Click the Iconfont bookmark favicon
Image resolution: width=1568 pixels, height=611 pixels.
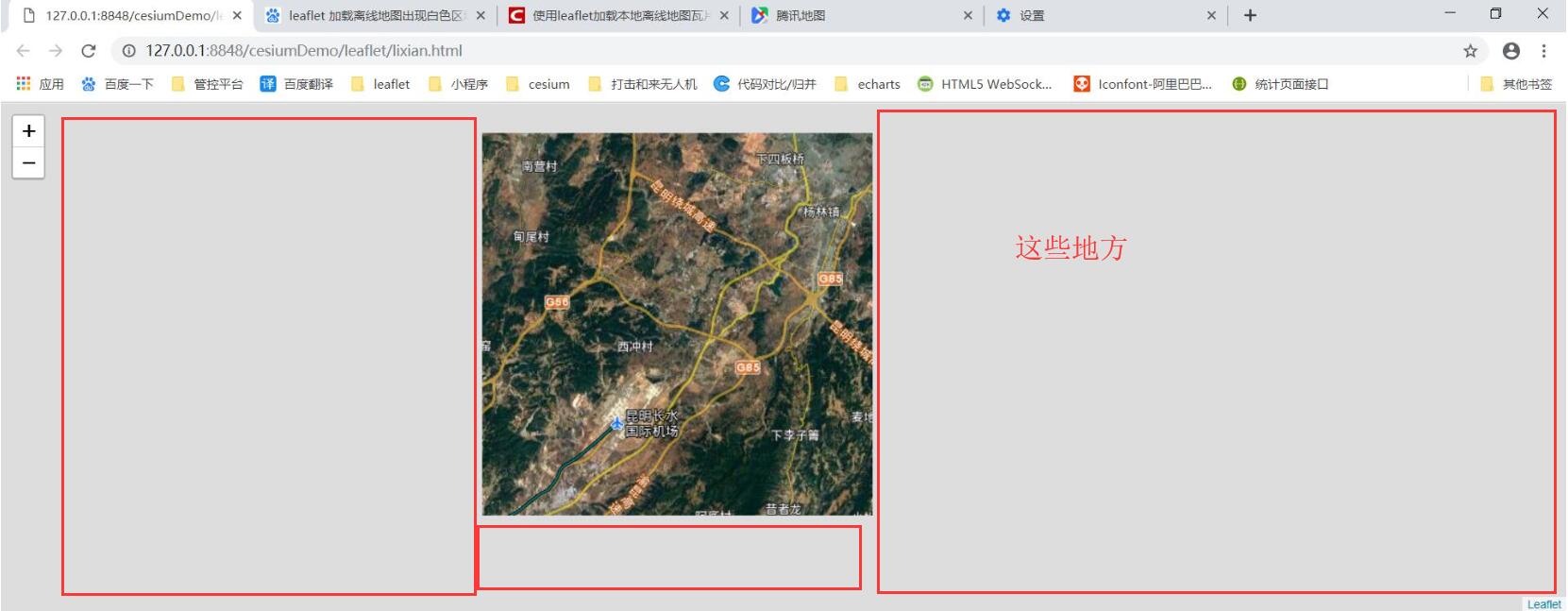(x=1082, y=84)
